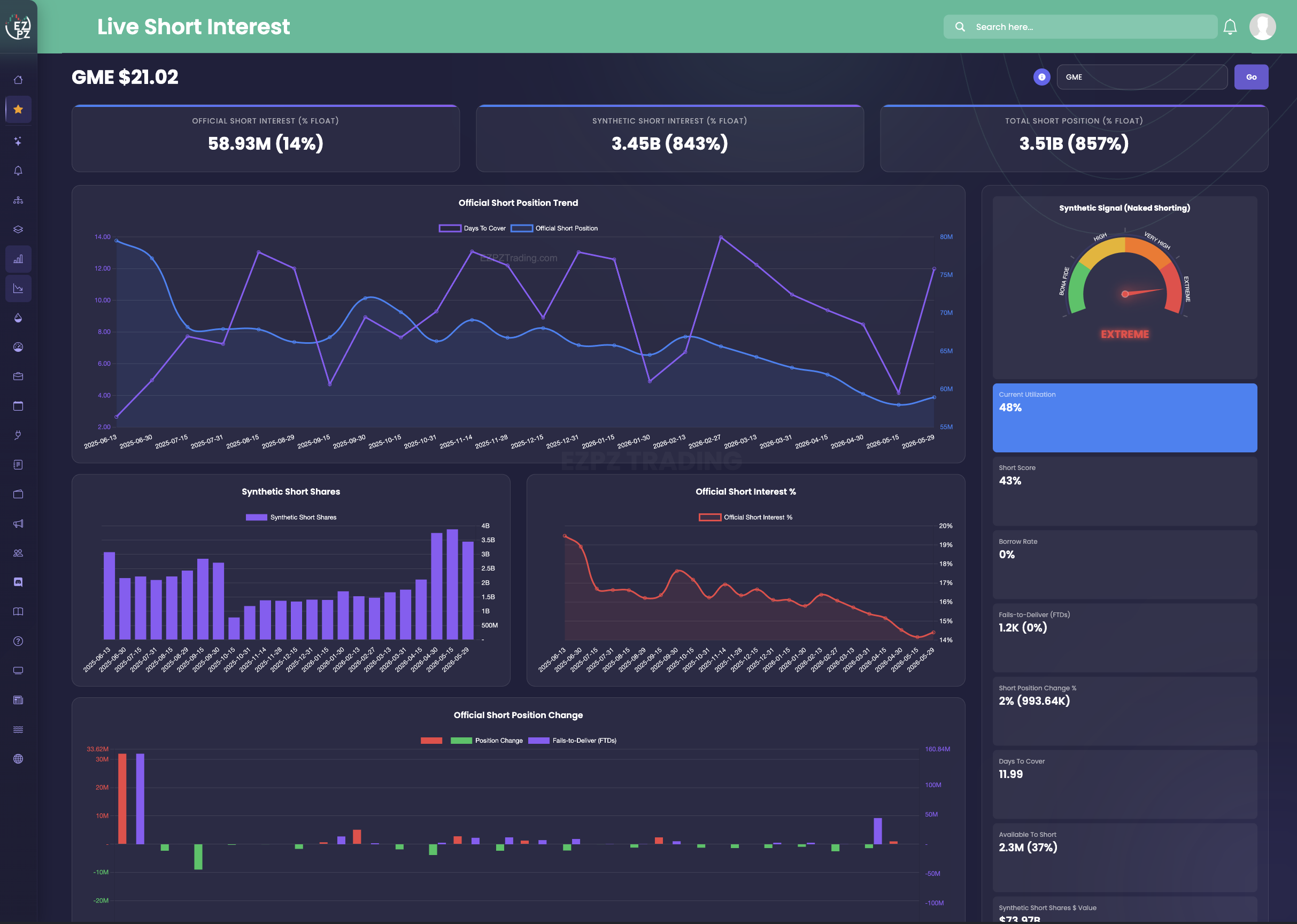Click the green Position Change legend swatch
Viewport: 1297px width, 924px height.
[461, 740]
